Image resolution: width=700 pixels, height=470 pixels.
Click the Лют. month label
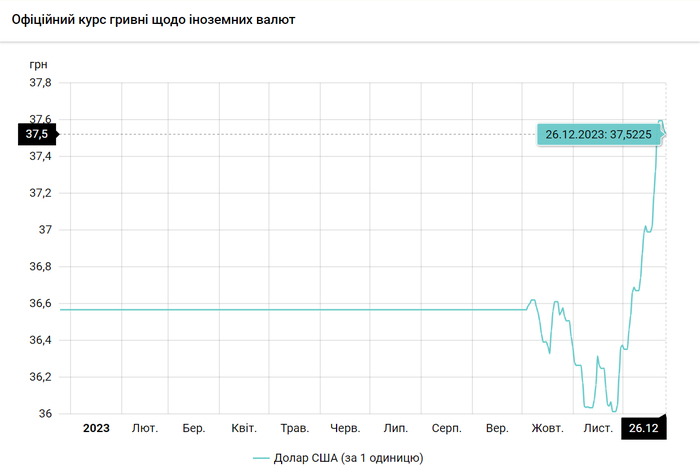(145, 428)
